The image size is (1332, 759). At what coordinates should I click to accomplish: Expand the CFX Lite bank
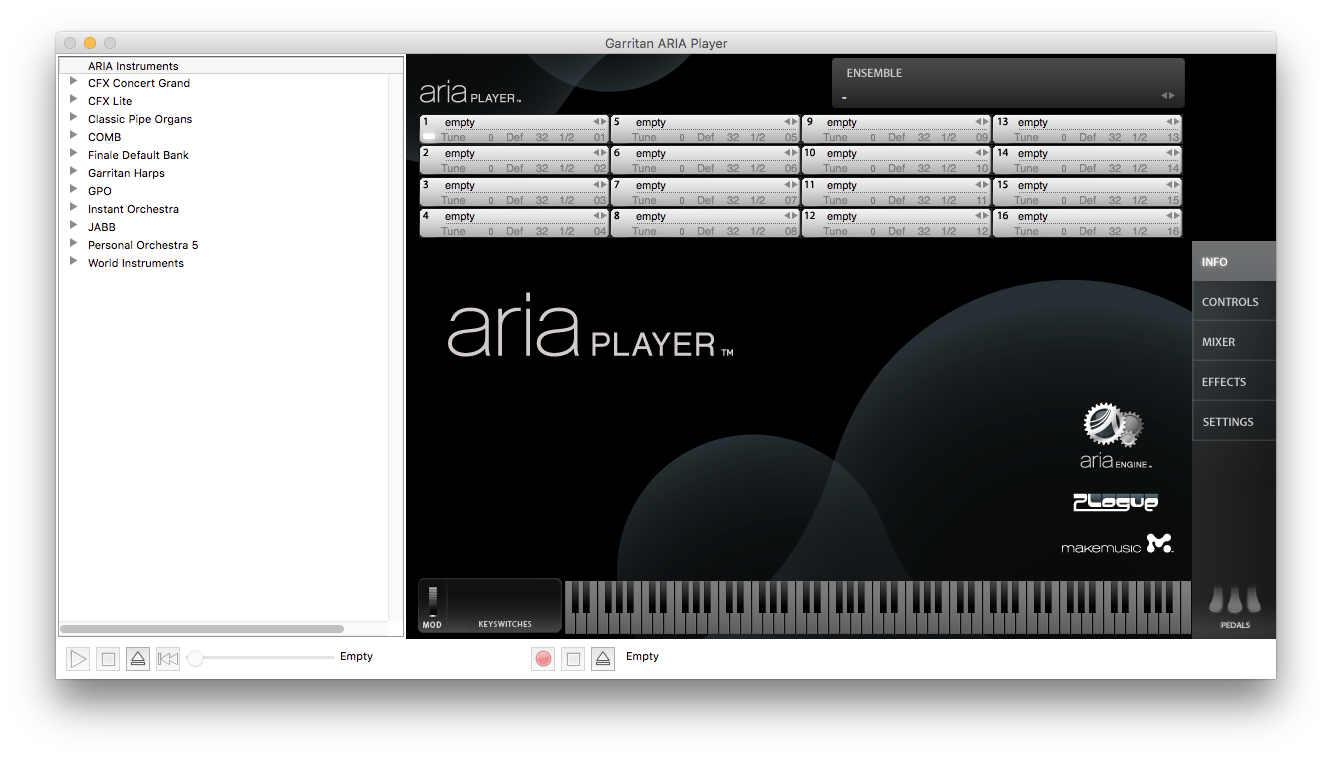[74, 100]
